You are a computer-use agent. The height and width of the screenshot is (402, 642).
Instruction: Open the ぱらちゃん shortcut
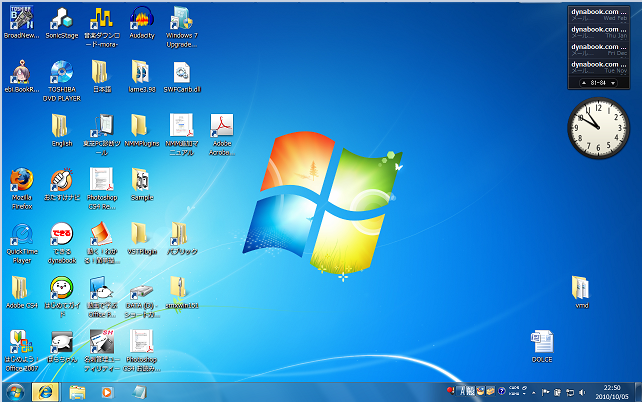(x=62, y=346)
